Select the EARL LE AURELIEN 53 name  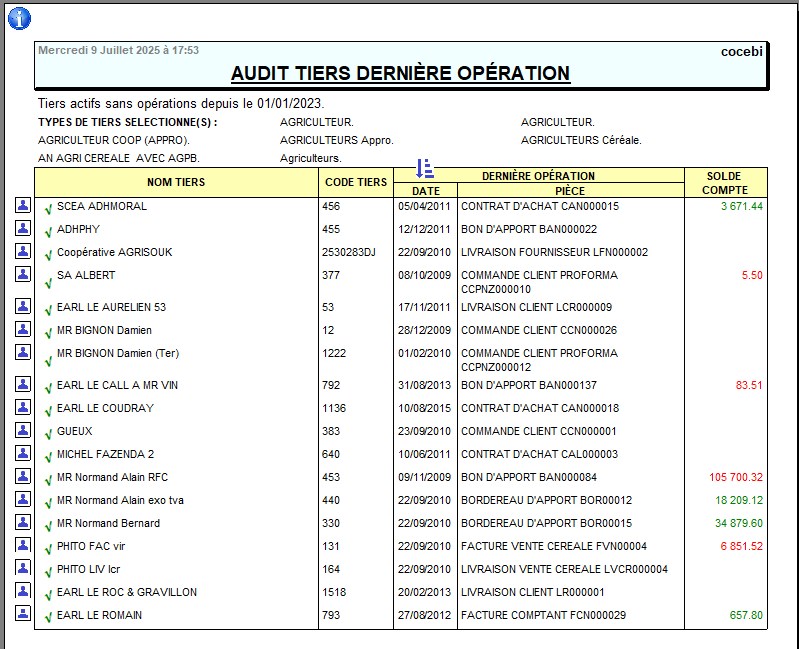coord(111,307)
